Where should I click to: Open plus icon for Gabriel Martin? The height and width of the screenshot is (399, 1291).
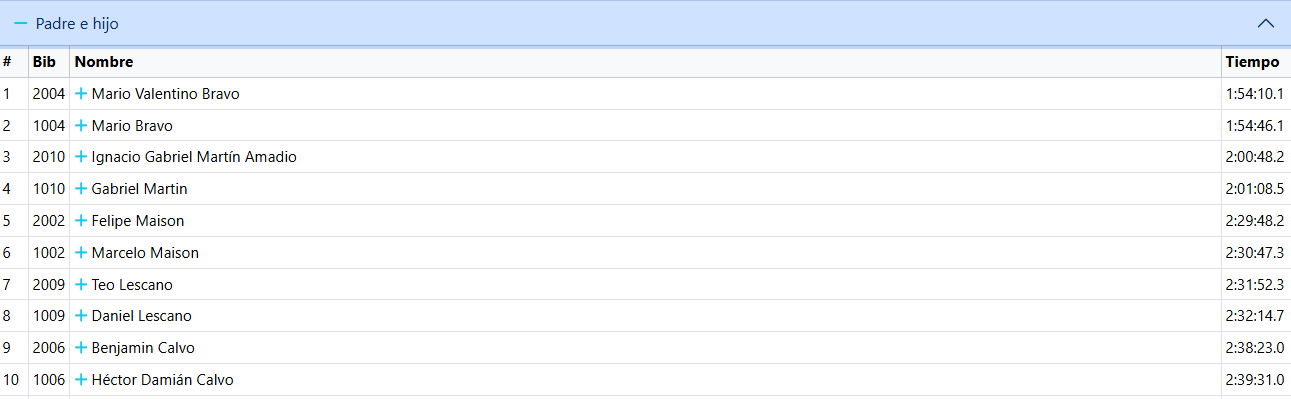click(x=81, y=189)
